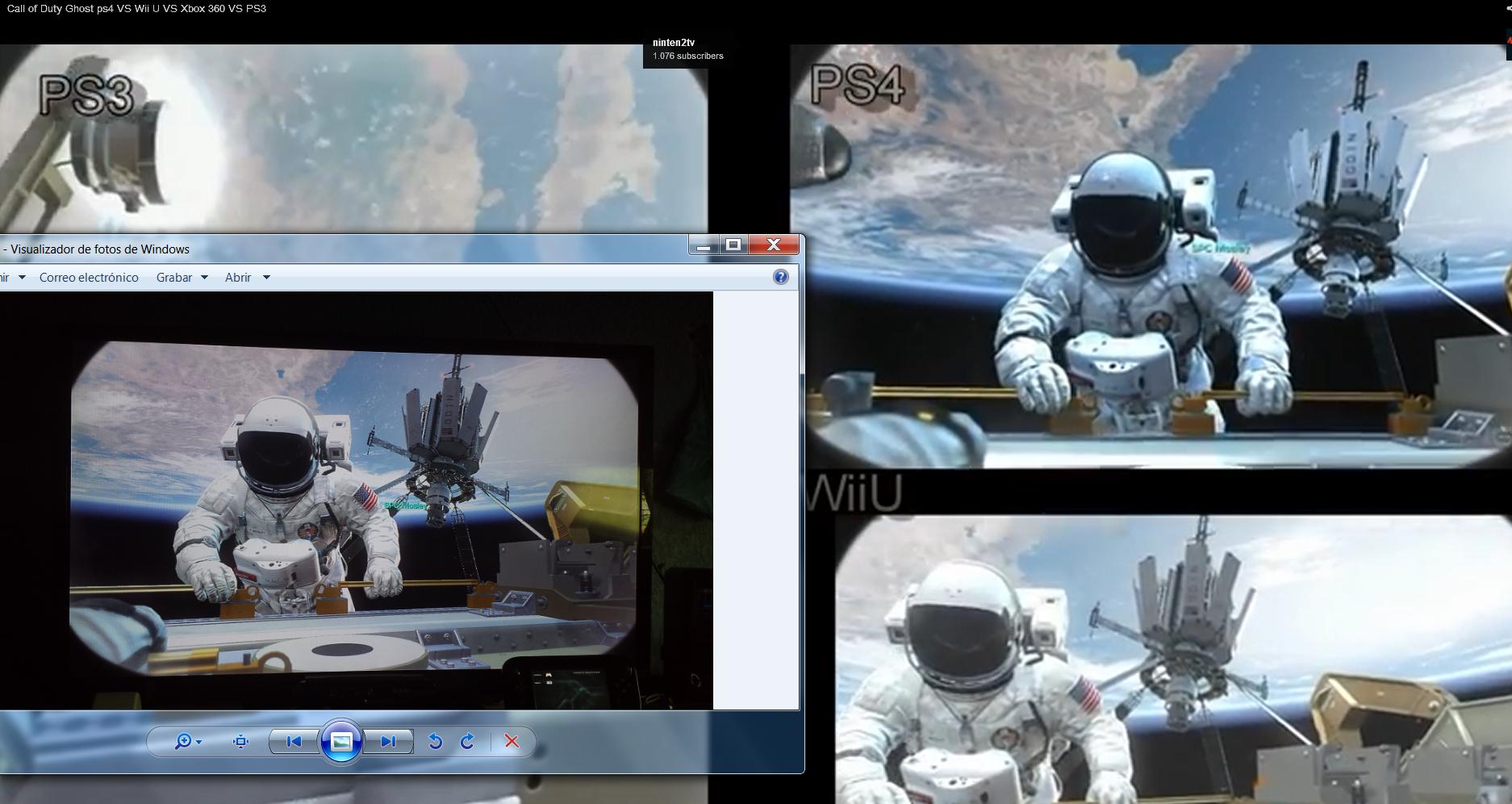This screenshot has height=804, width=1512.
Task: Select the Correo electrónico menu item
Action: [x=89, y=278]
